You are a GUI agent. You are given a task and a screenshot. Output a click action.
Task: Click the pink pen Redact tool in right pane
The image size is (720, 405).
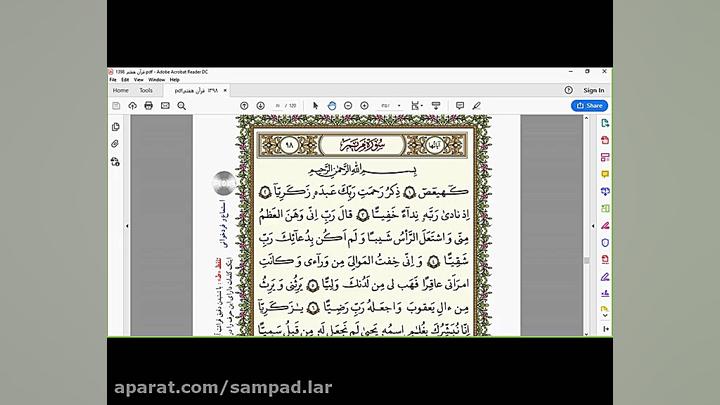(605, 225)
